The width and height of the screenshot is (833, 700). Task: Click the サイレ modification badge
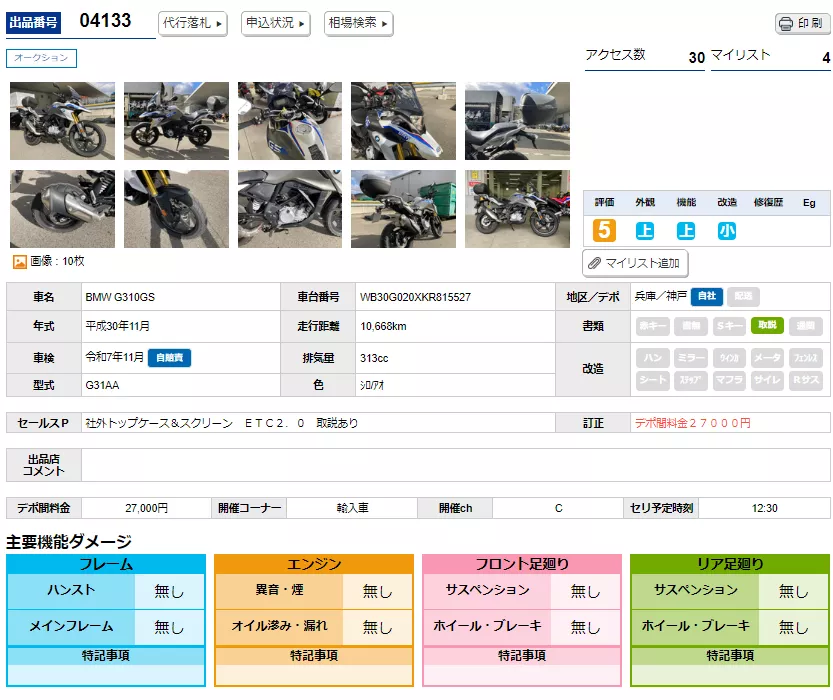(767, 380)
